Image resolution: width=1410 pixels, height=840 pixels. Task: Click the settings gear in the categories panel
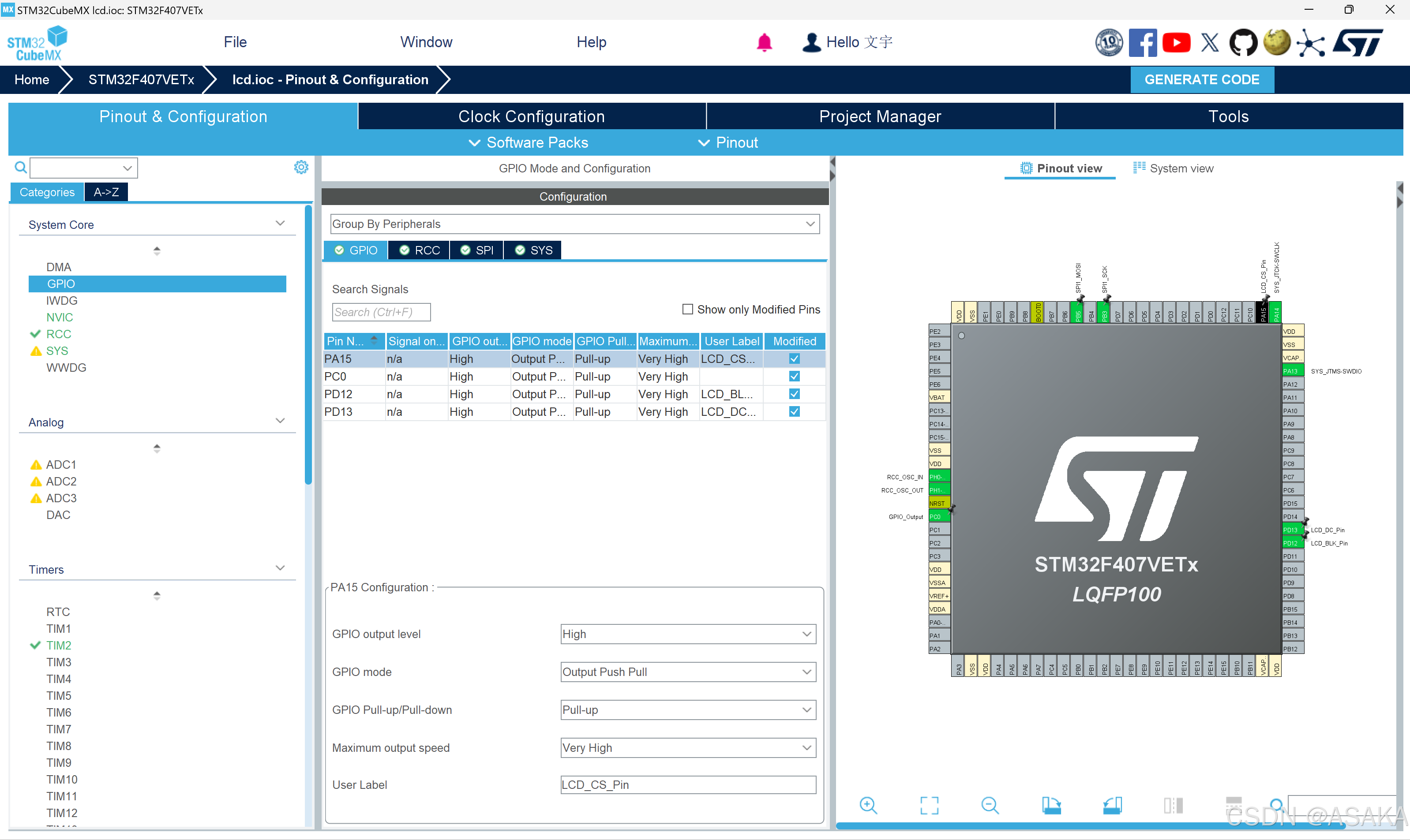[301, 167]
